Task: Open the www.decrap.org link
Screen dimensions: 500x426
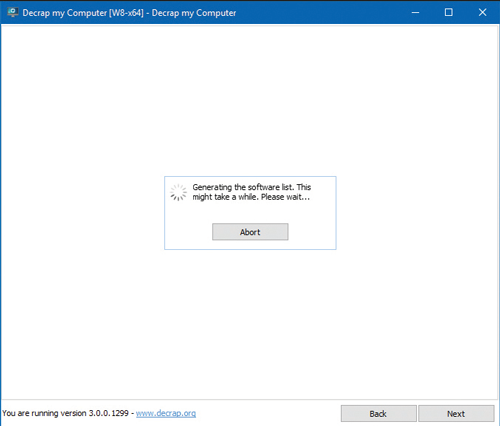Action: pyautogui.click(x=166, y=413)
